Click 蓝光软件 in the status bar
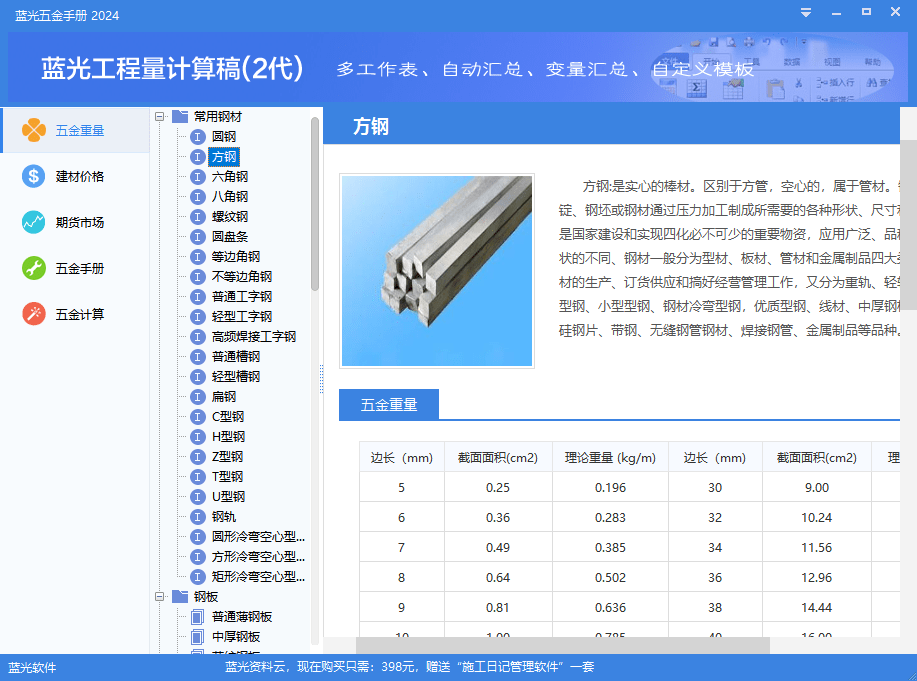 pos(30,667)
